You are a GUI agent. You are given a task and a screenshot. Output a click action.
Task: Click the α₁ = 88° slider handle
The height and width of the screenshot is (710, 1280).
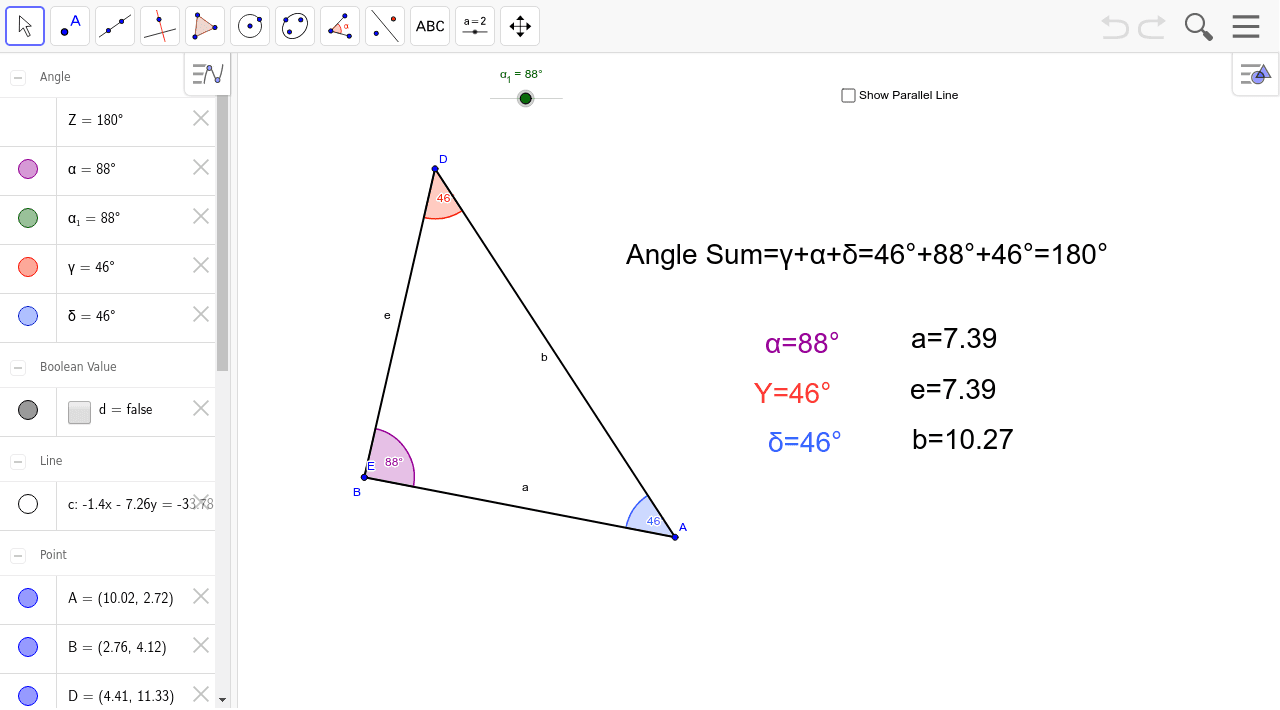coord(526,98)
